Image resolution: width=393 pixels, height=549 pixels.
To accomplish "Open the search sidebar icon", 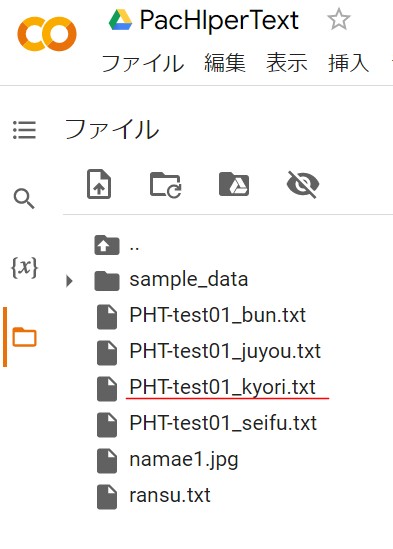I will pyautogui.click(x=24, y=199).
